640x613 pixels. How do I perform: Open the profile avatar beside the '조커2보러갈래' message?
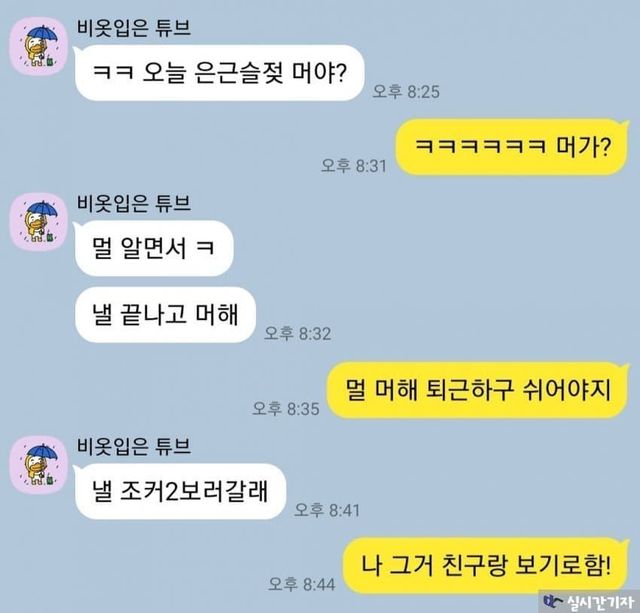pos(39,464)
